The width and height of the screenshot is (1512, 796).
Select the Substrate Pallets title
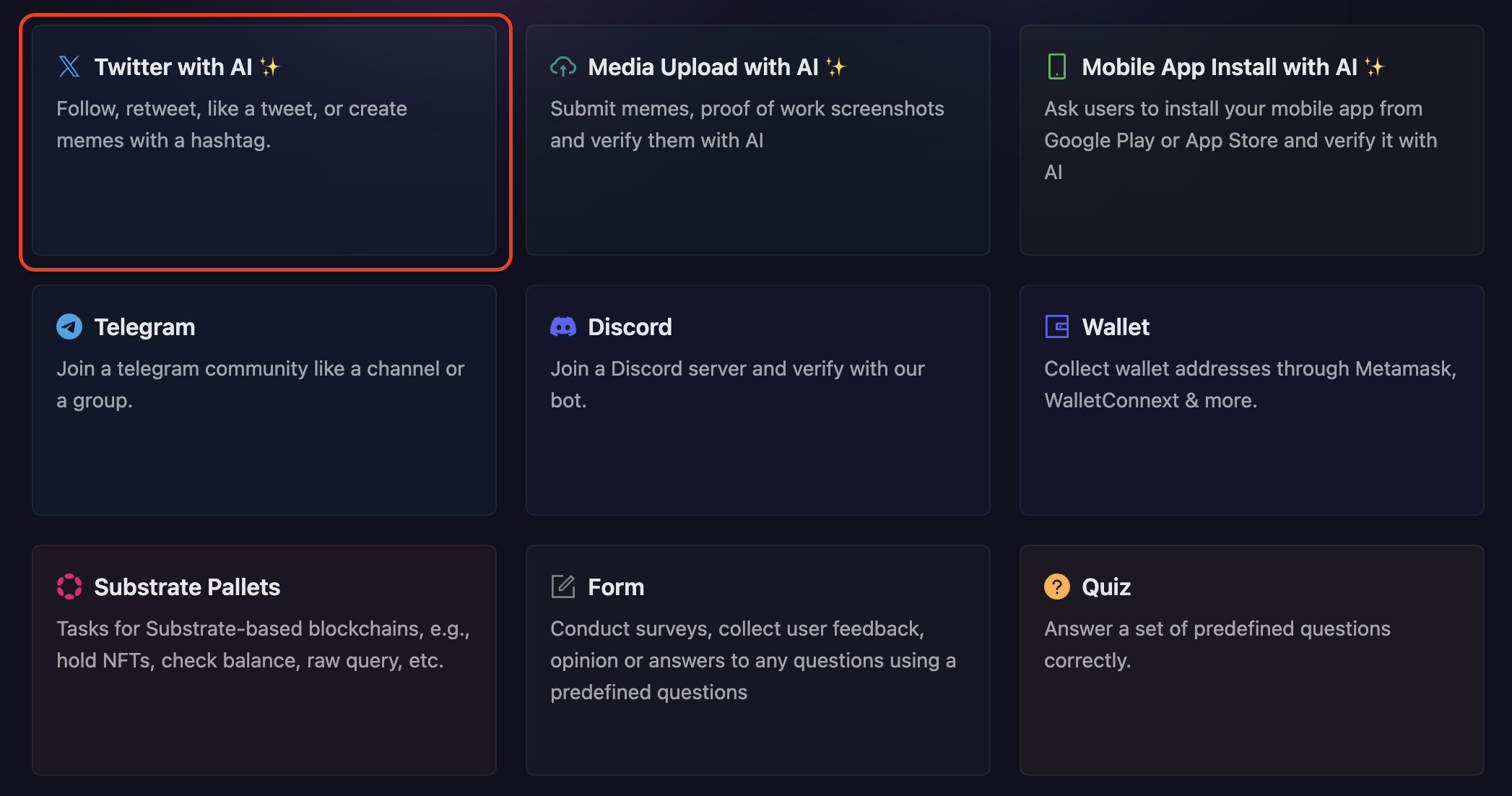point(187,587)
